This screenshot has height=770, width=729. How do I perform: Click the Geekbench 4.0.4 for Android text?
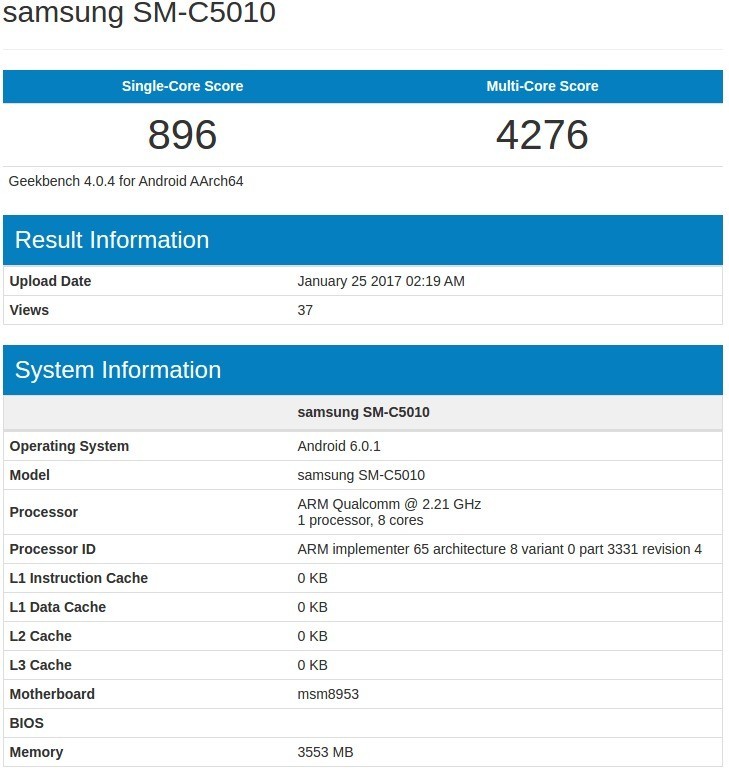click(x=126, y=181)
